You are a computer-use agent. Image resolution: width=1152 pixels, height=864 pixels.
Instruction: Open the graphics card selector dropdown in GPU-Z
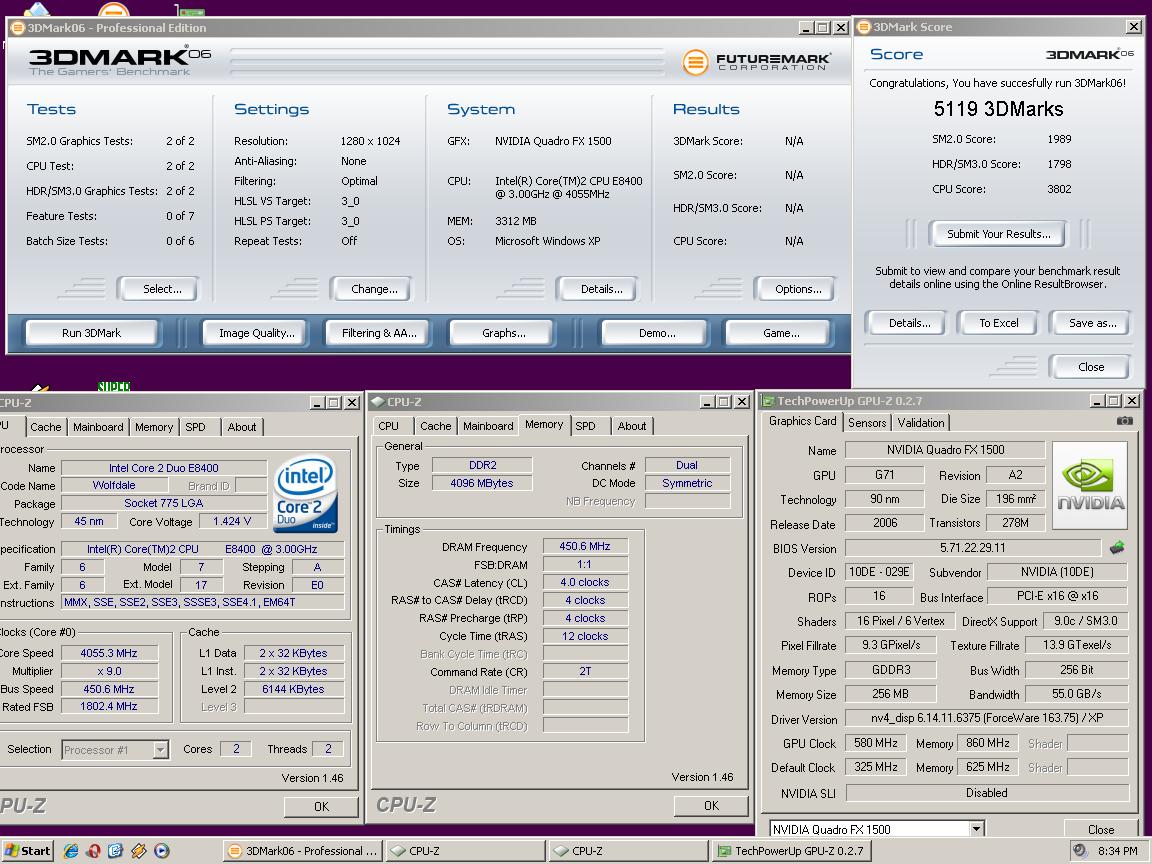pos(976,829)
